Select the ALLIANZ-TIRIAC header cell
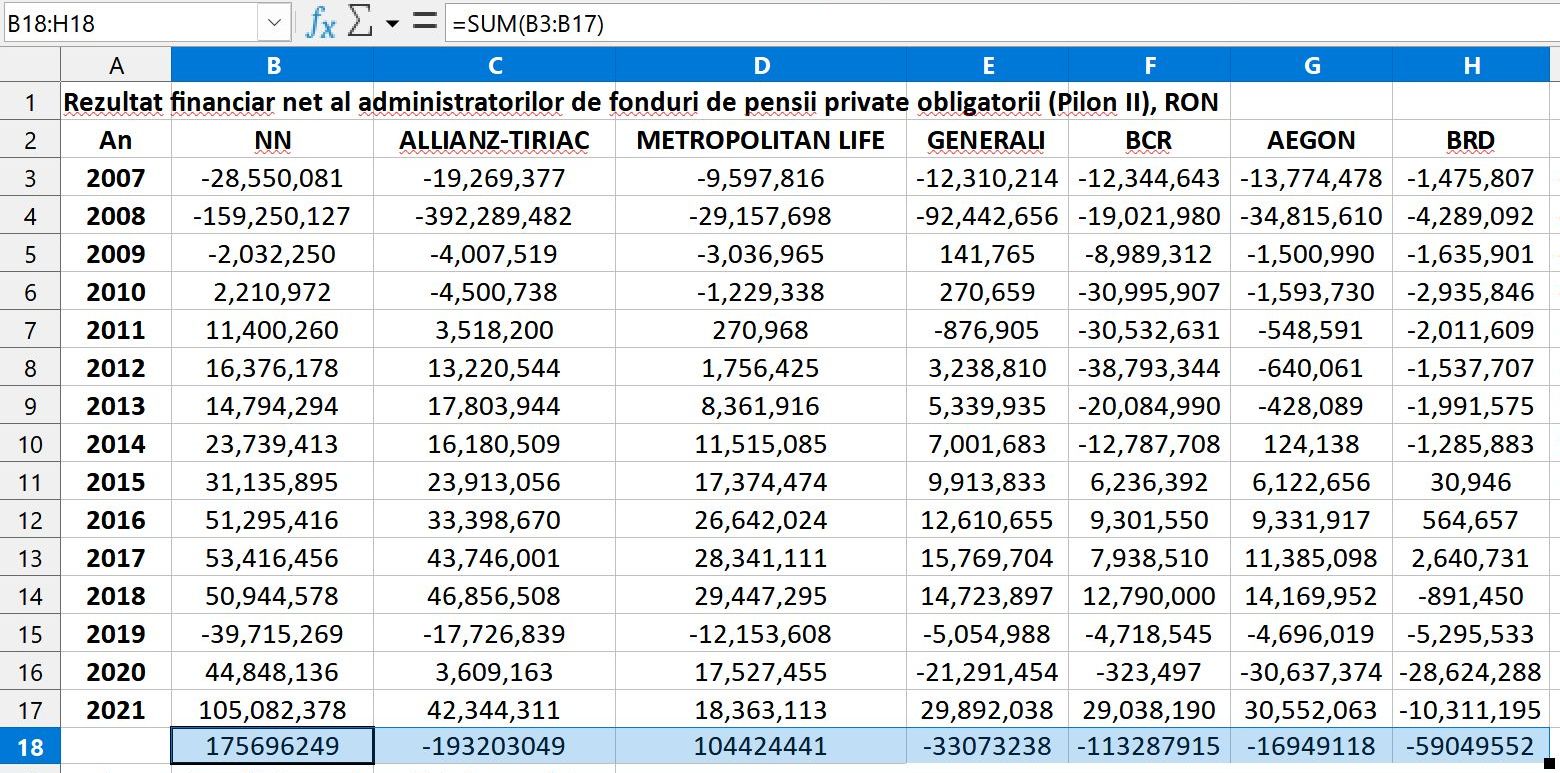This screenshot has width=1560, height=773. tap(495, 140)
